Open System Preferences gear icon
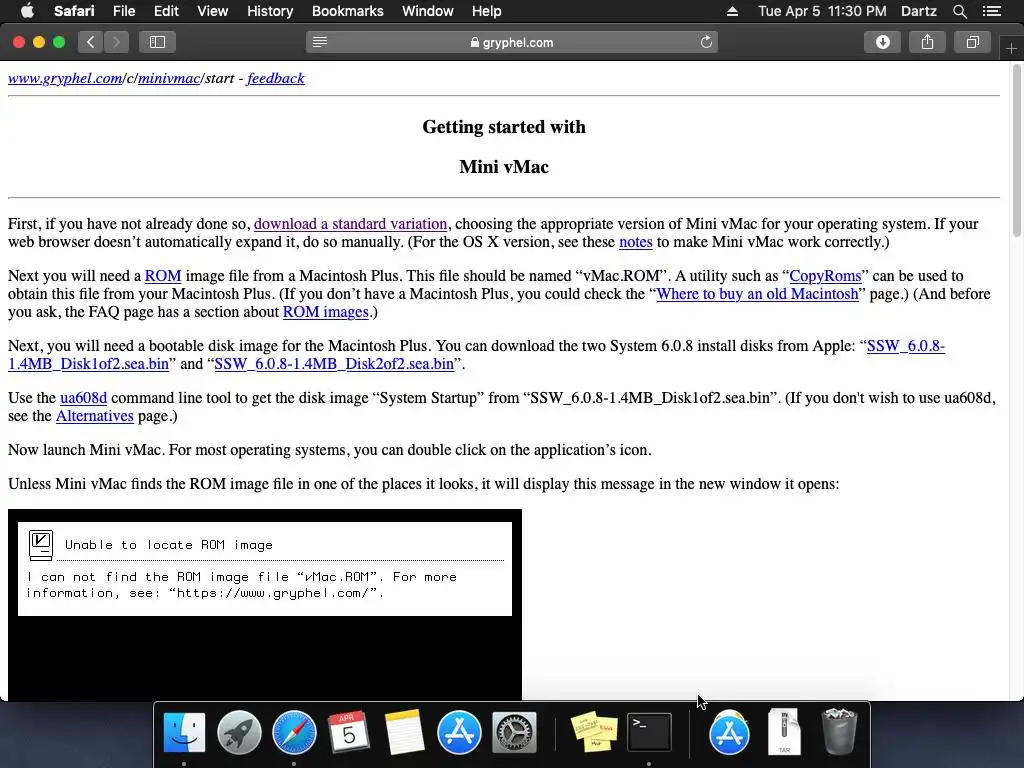1024x768 pixels. (x=514, y=733)
